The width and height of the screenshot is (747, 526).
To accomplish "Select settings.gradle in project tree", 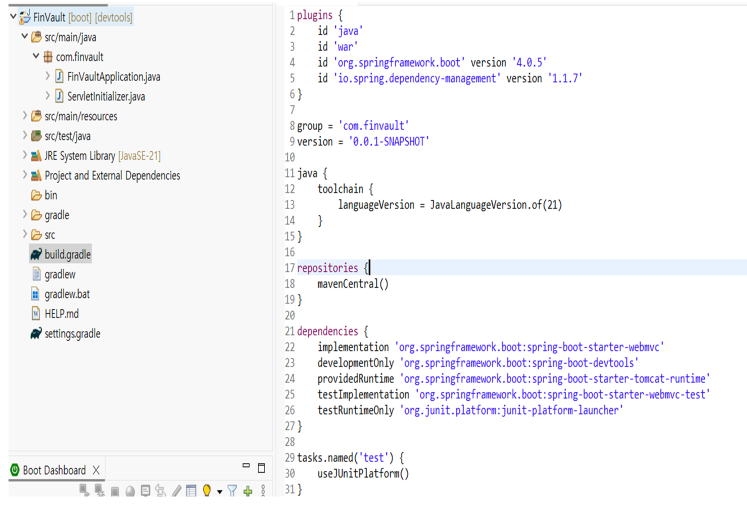I will pyautogui.click(x=72, y=334).
